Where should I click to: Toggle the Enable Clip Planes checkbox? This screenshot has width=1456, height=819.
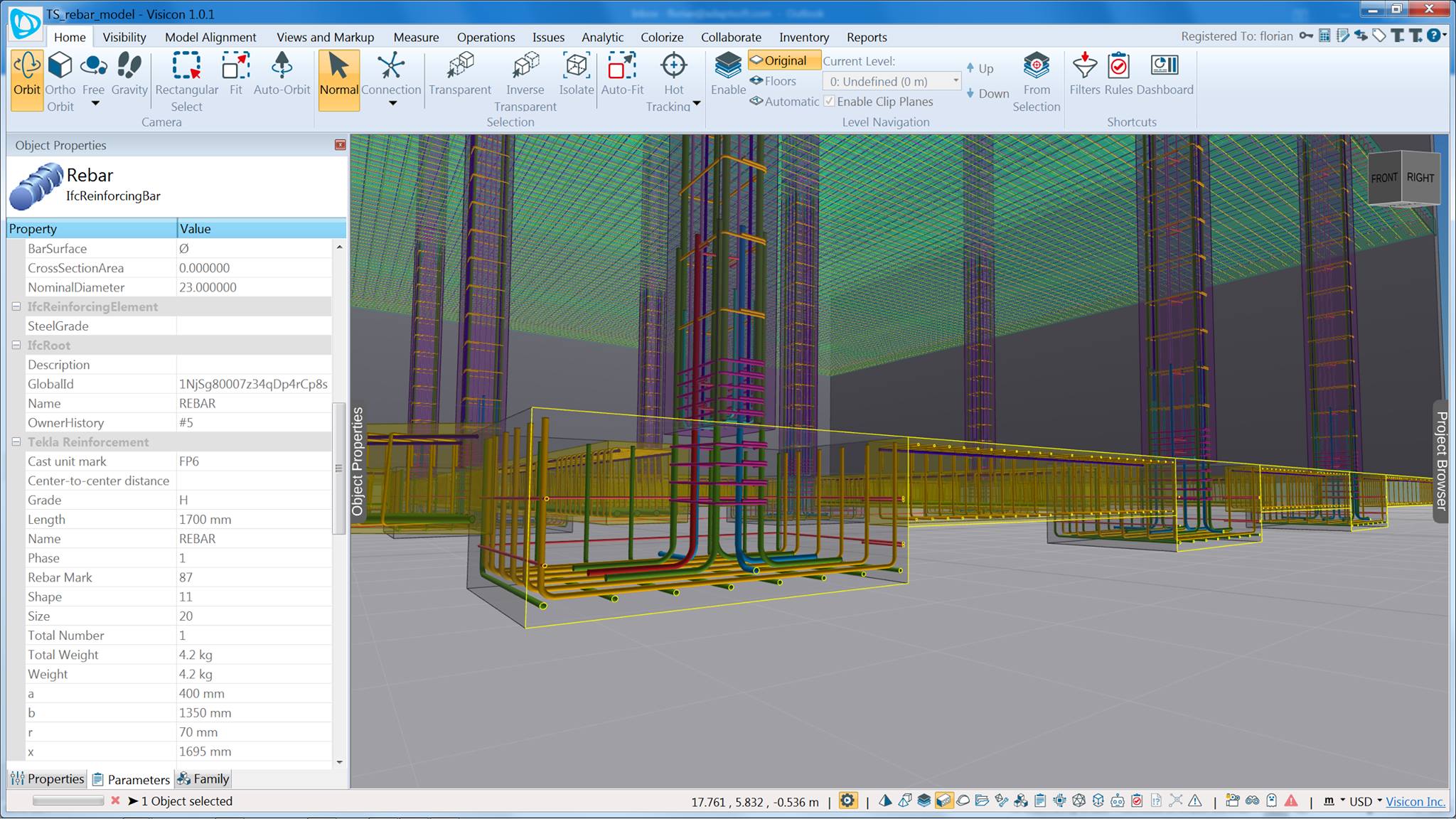coord(829,101)
